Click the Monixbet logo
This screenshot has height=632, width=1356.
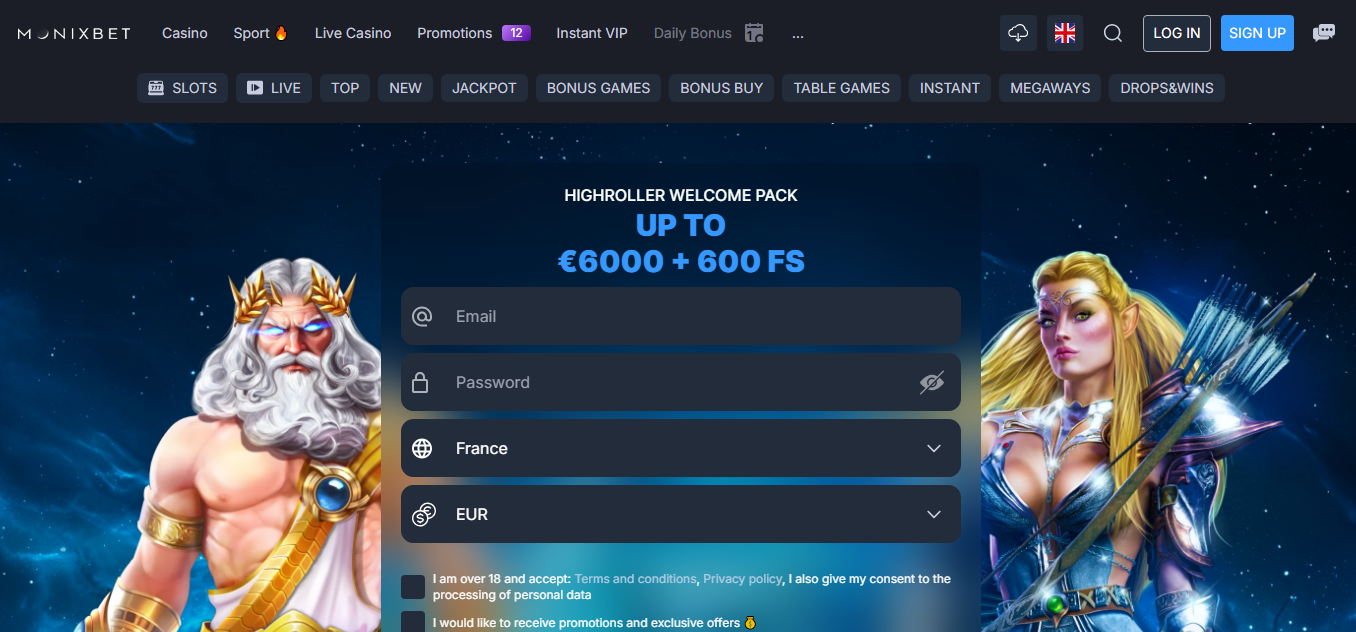[74, 33]
